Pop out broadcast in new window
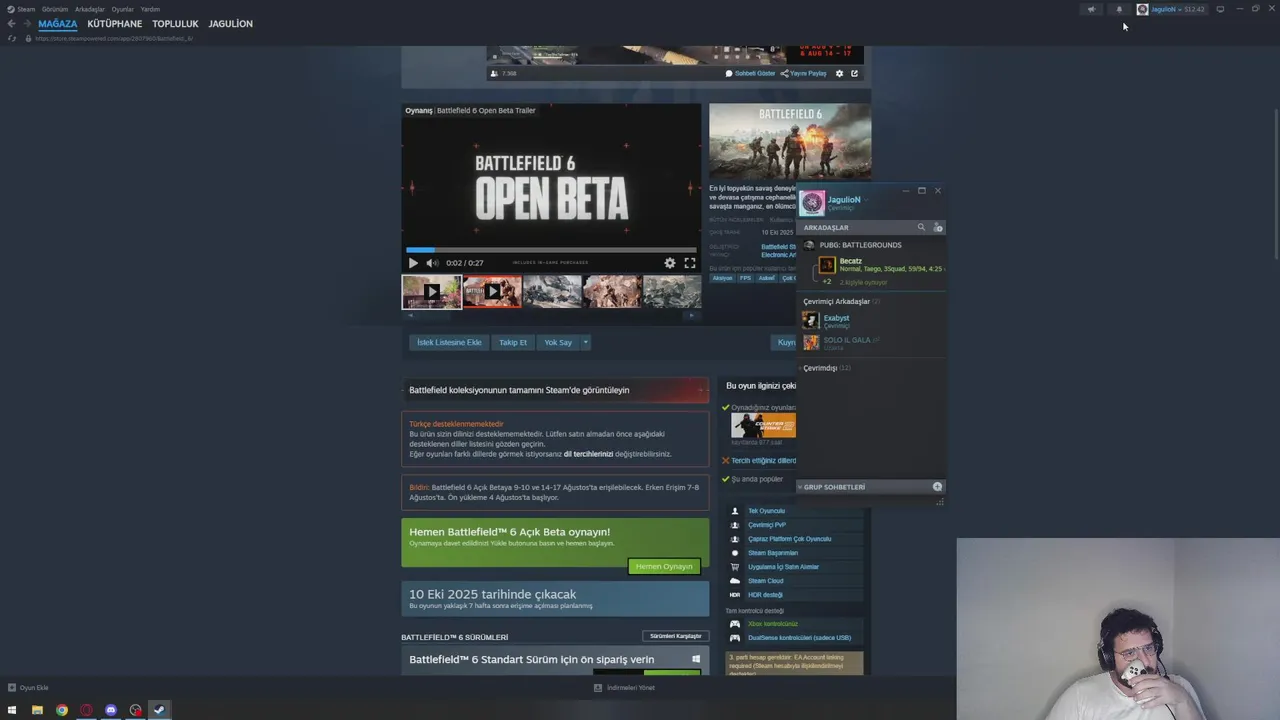 [854, 73]
